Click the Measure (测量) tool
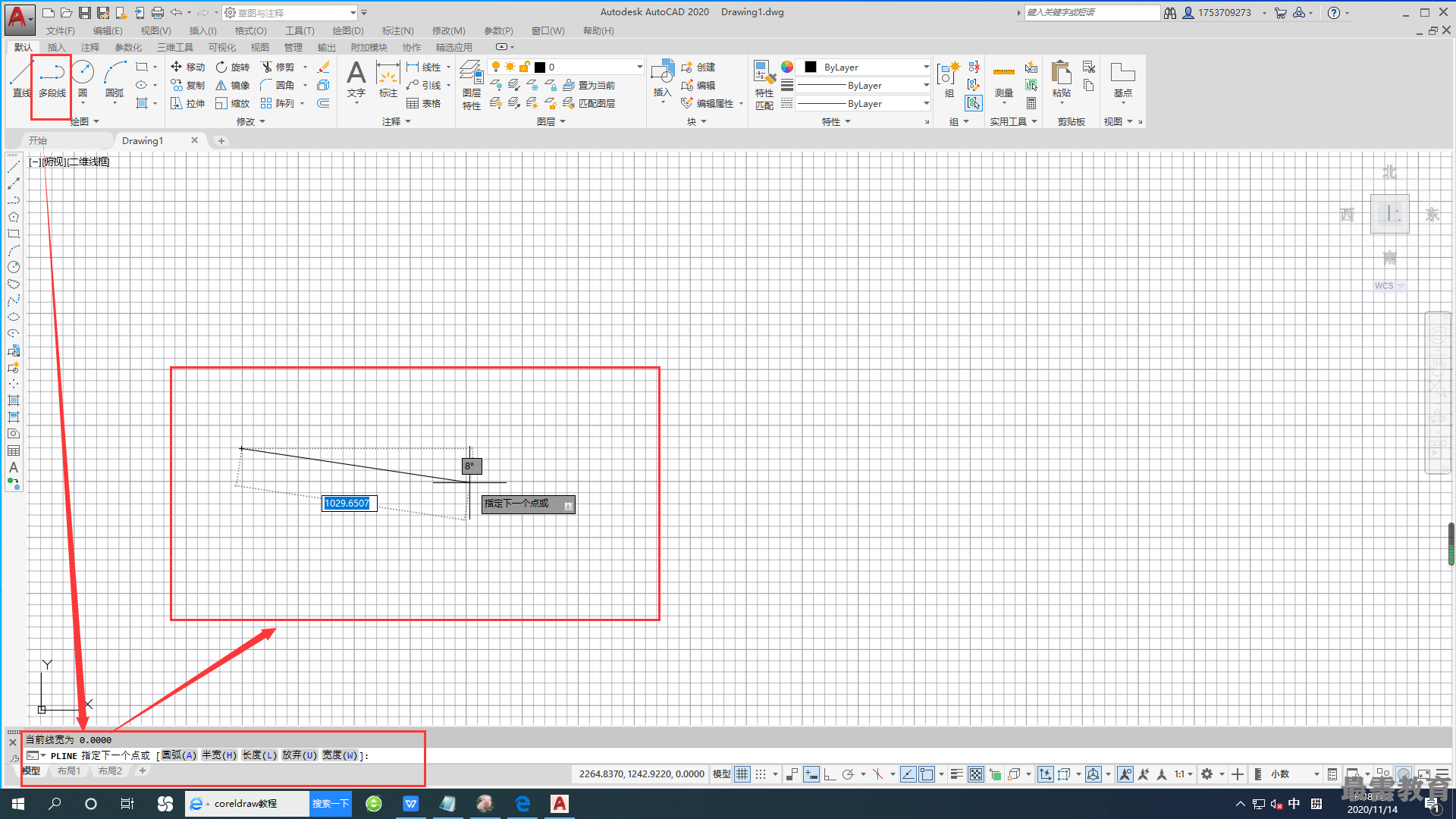This screenshot has width=1456, height=819. [x=1004, y=80]
